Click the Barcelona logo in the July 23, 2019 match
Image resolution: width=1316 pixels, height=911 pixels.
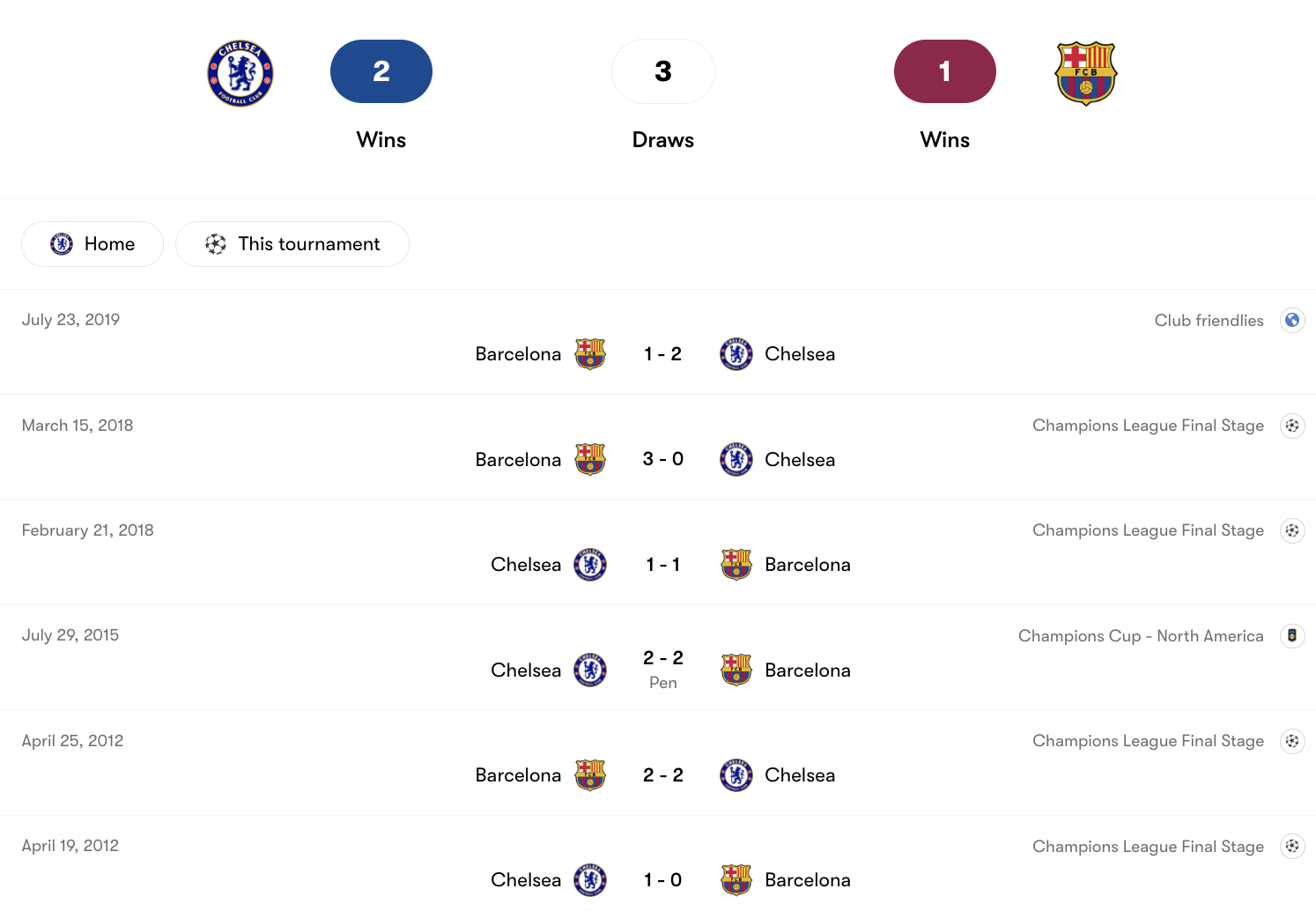(589, 353)
